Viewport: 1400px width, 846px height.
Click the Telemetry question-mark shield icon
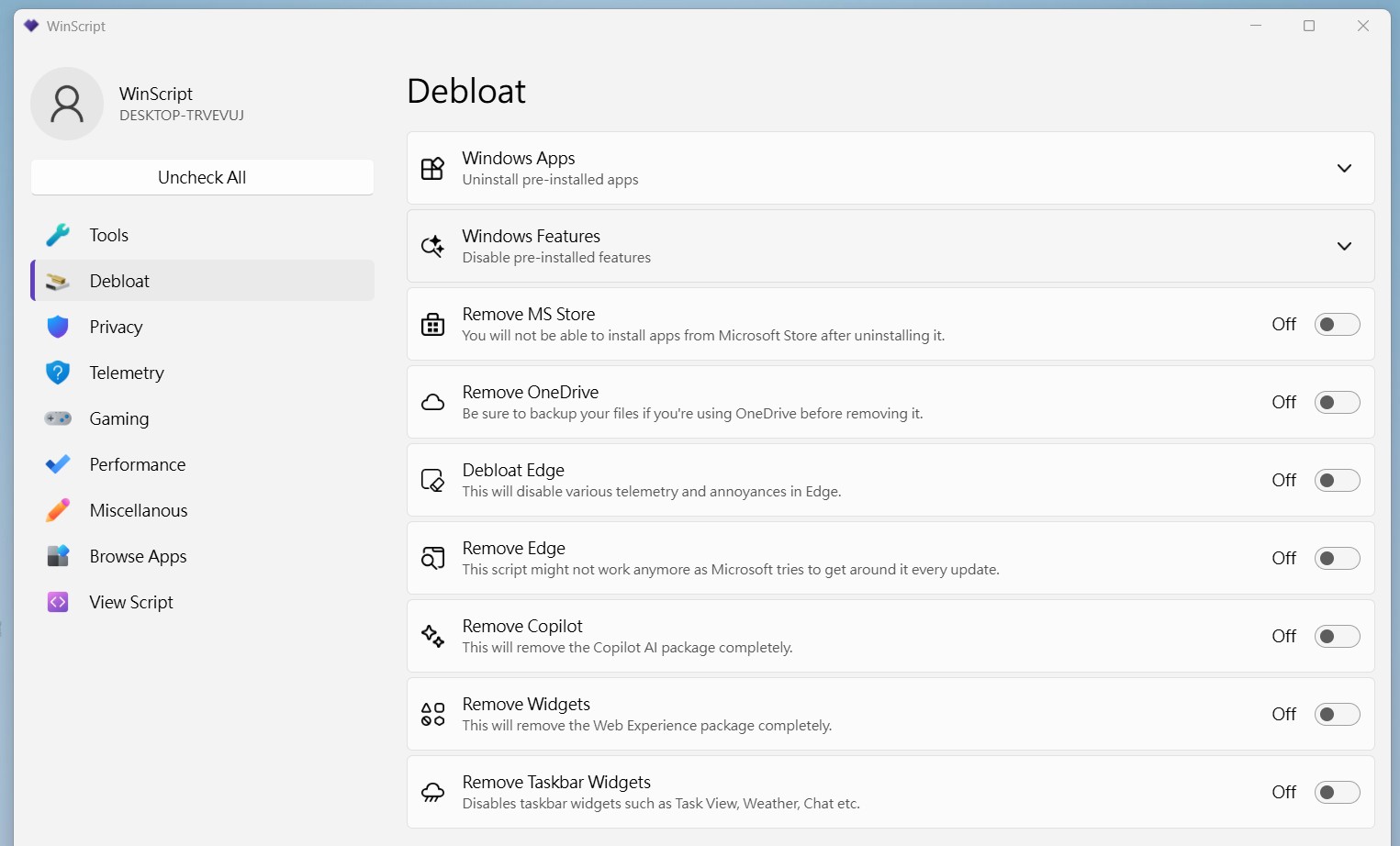tap(58, 373)
